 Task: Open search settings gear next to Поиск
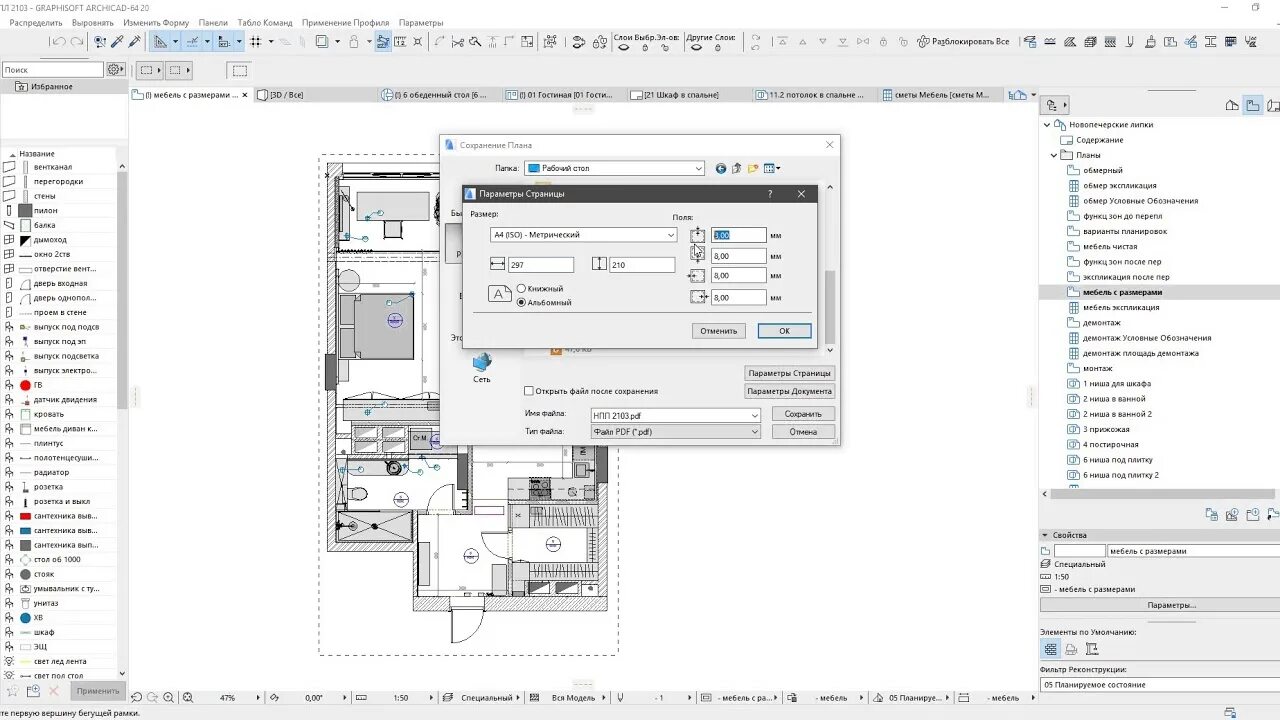click(115, 70)
